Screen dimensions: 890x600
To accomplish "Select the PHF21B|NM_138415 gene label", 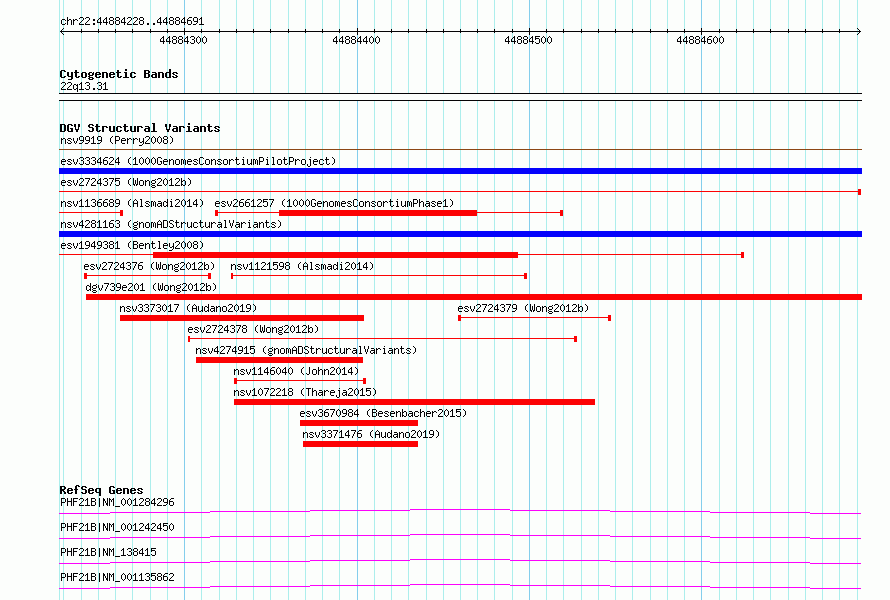I will pyautogui.click(x=108, y=552).
